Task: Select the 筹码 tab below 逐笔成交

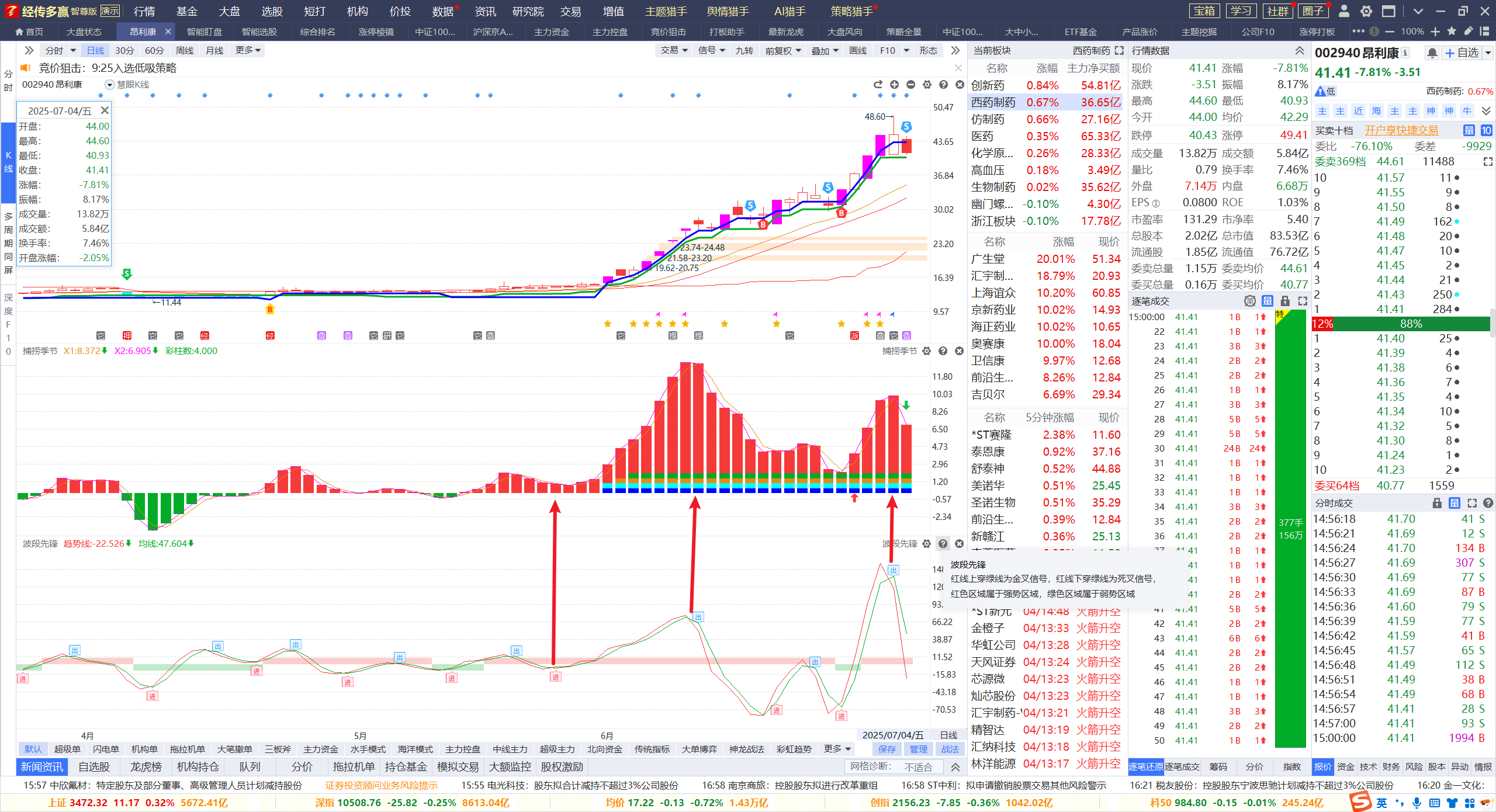Action: click(x=1218, y=767)
